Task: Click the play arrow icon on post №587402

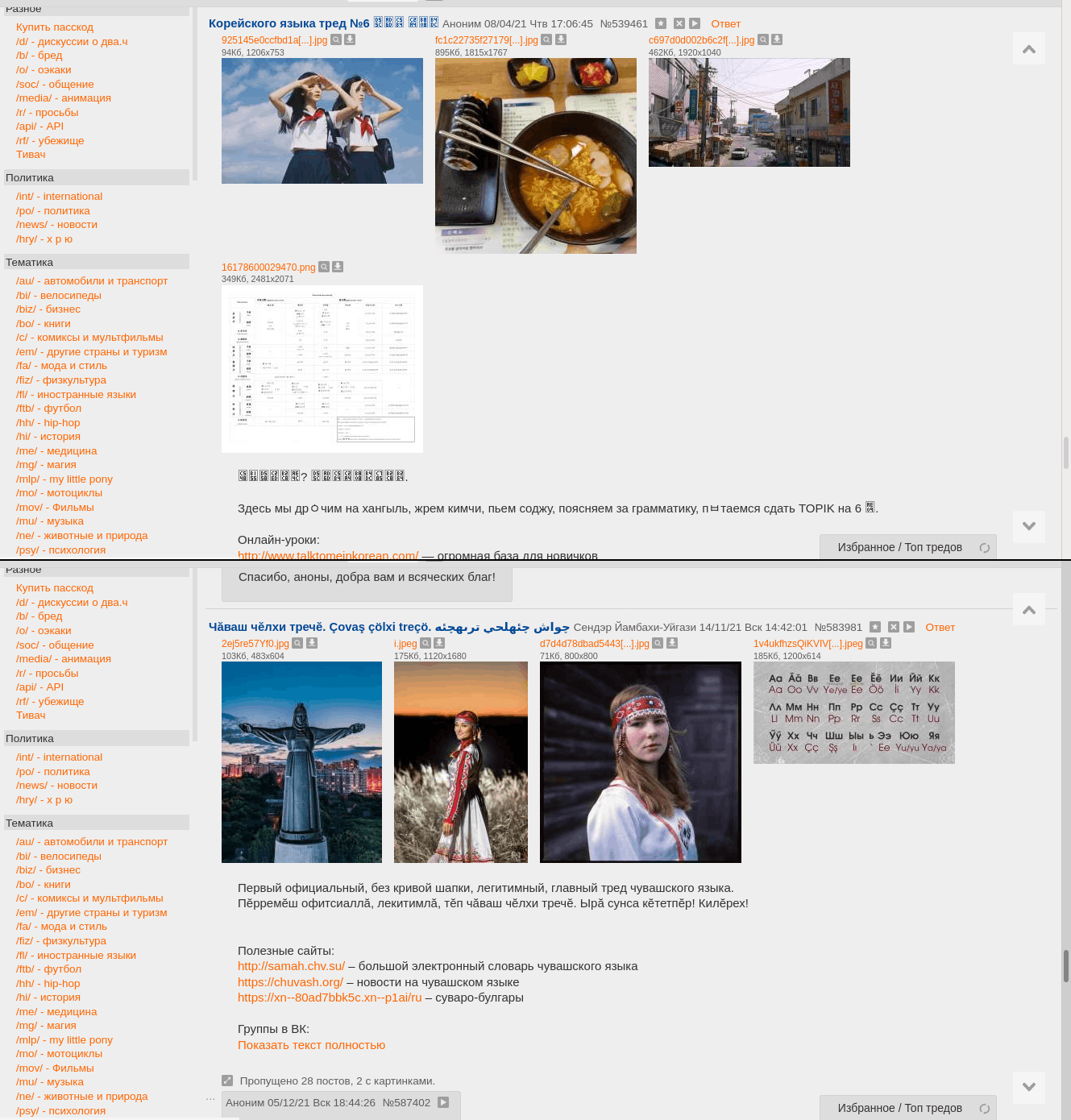Action: click(x=443, y=1102)
